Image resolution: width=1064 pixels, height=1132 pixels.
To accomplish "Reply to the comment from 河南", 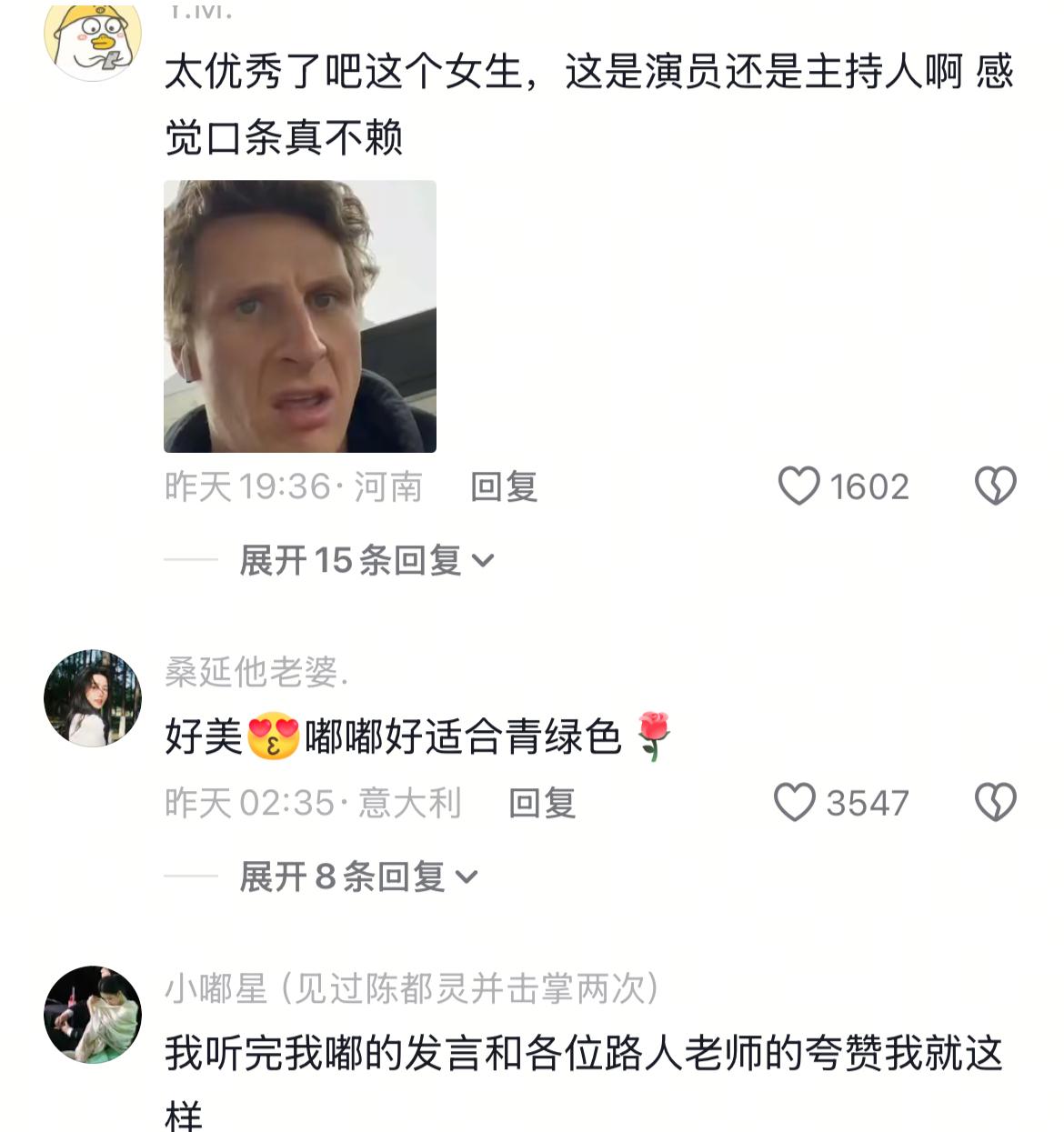I will pos(504,486).
